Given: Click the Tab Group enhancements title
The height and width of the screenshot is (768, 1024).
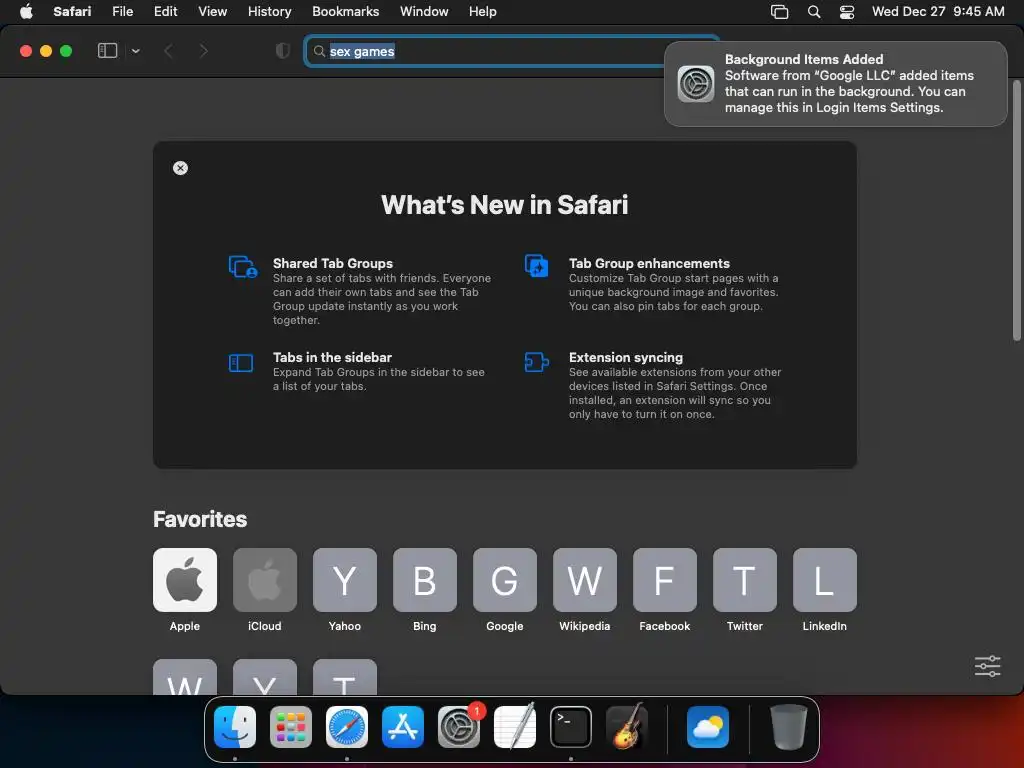Looking at the screenshot, I should tap(649, 263).
